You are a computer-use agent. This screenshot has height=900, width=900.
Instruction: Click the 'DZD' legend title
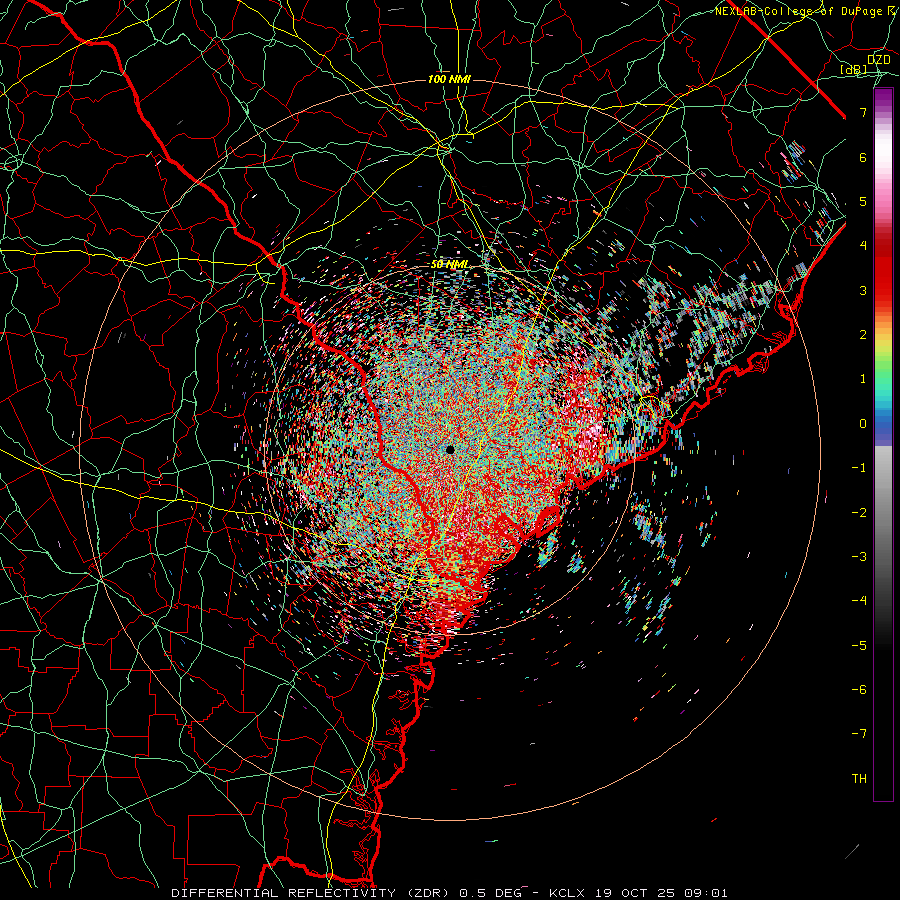coord(879,60)
